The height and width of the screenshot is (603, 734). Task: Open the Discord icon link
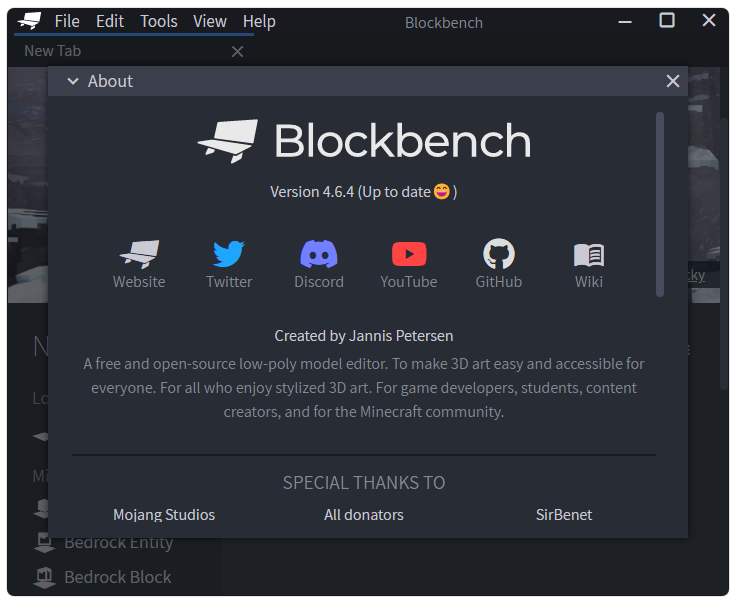pos(319,254)
